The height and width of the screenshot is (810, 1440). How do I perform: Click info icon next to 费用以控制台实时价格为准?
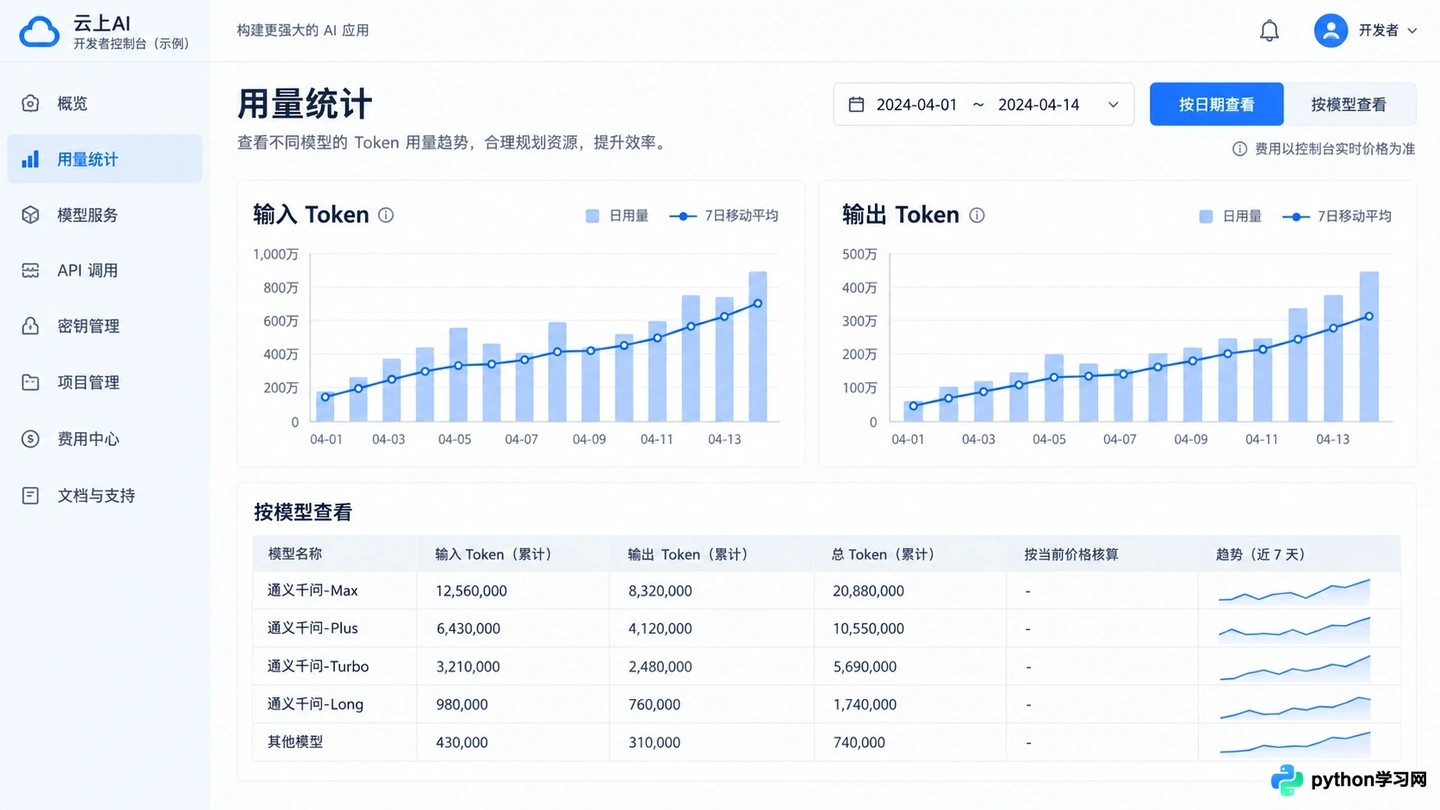[x=1239, y=149]
